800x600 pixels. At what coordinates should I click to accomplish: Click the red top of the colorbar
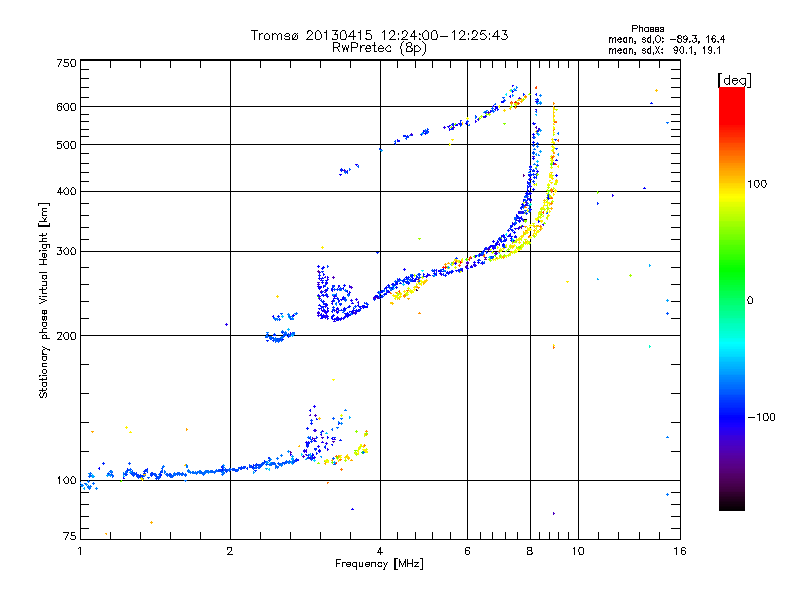coord(732,102)
